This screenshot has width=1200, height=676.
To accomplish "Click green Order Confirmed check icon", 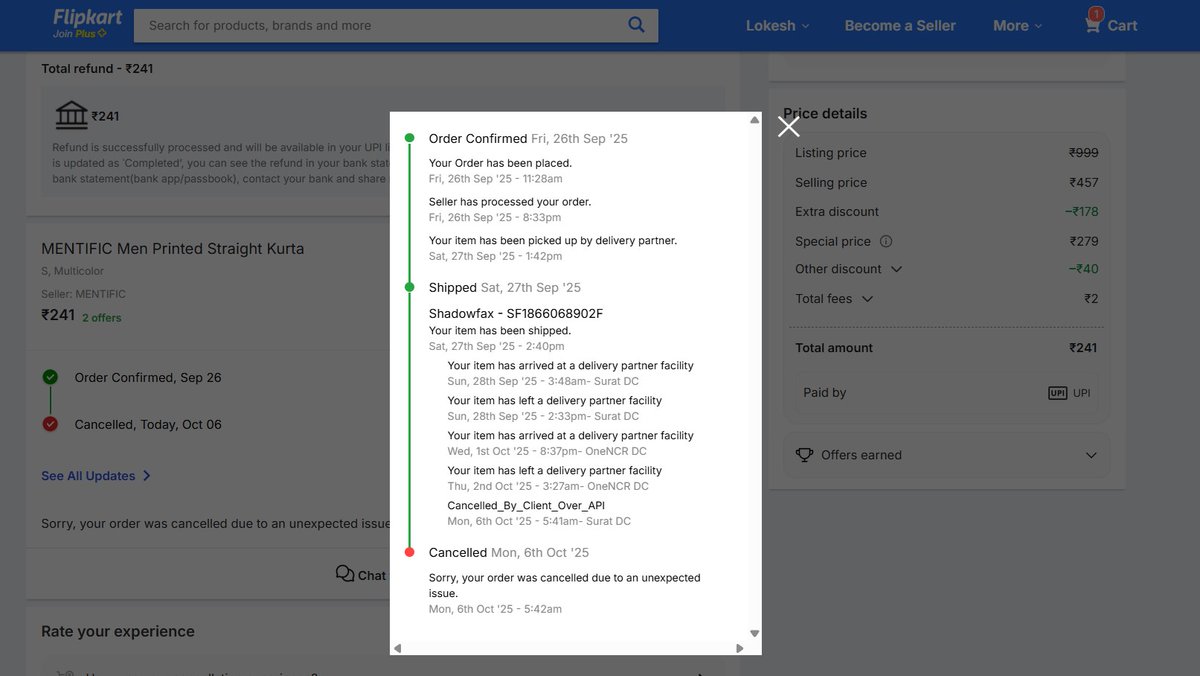I will (x=50, y=377).
